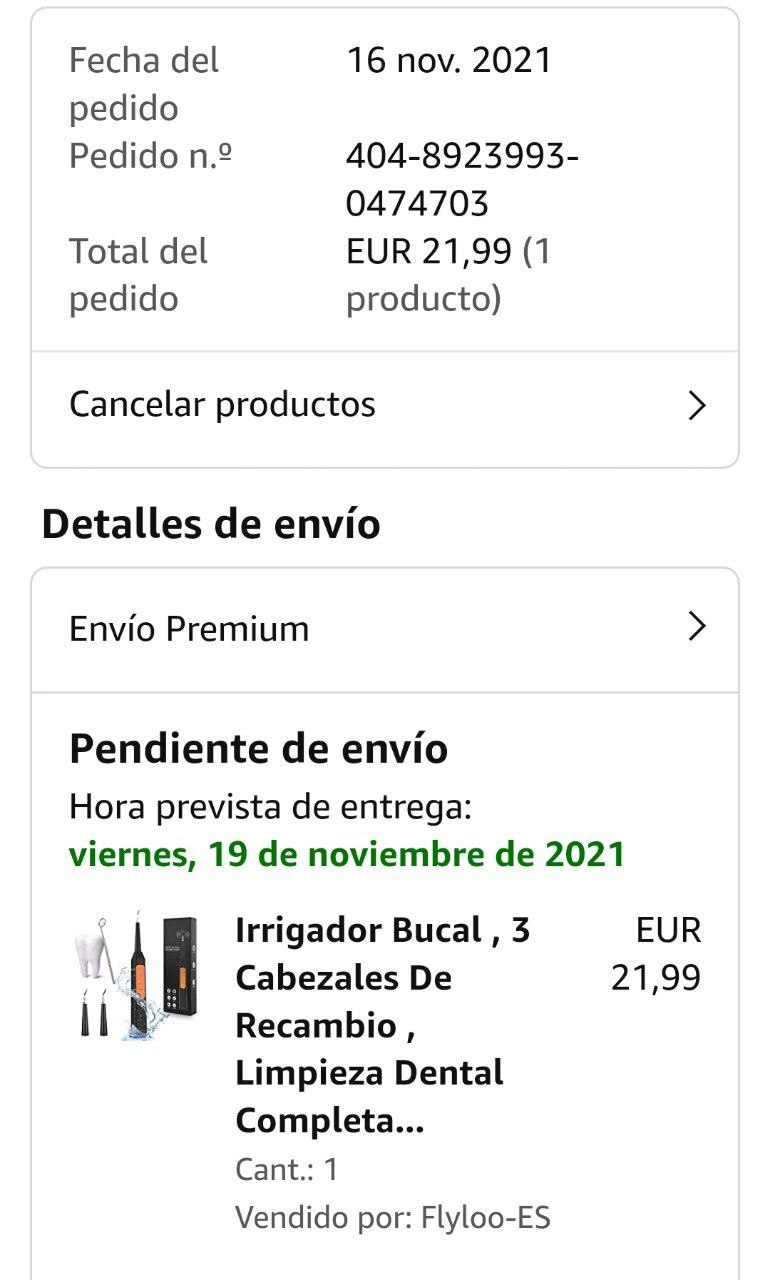Tap the chevron beside Cancelar productos
The height and width of the screenshot is (1280, 770).
pyautogui.click(x=697, y=406)
